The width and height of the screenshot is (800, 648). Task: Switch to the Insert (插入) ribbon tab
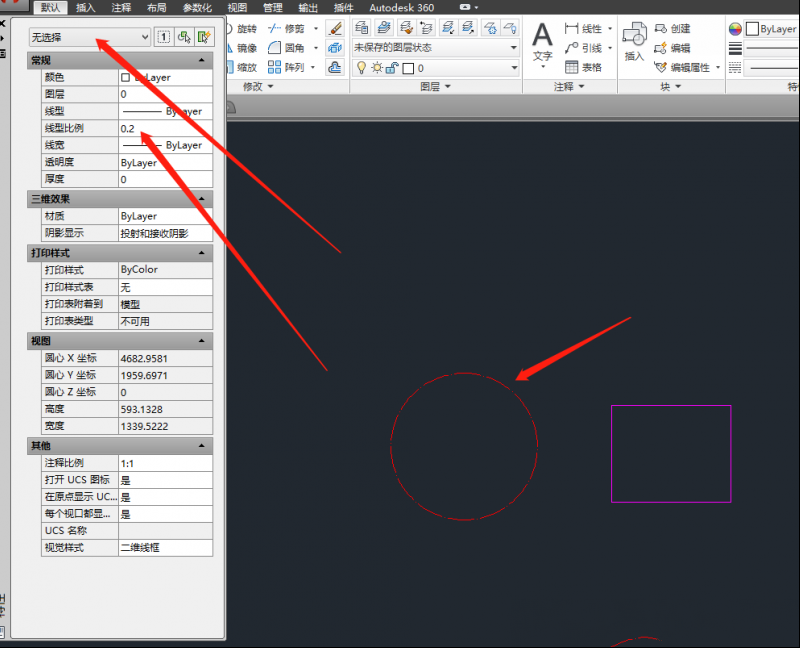pos(85,7)
